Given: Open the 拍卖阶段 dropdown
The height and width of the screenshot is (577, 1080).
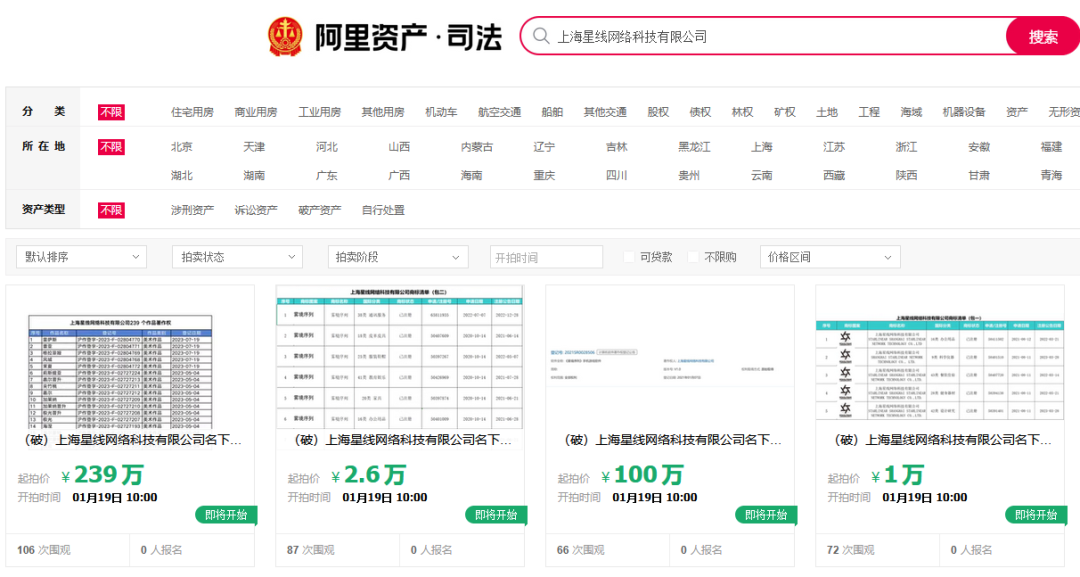Looking at the screenshot, I should [x=398, y=257].
